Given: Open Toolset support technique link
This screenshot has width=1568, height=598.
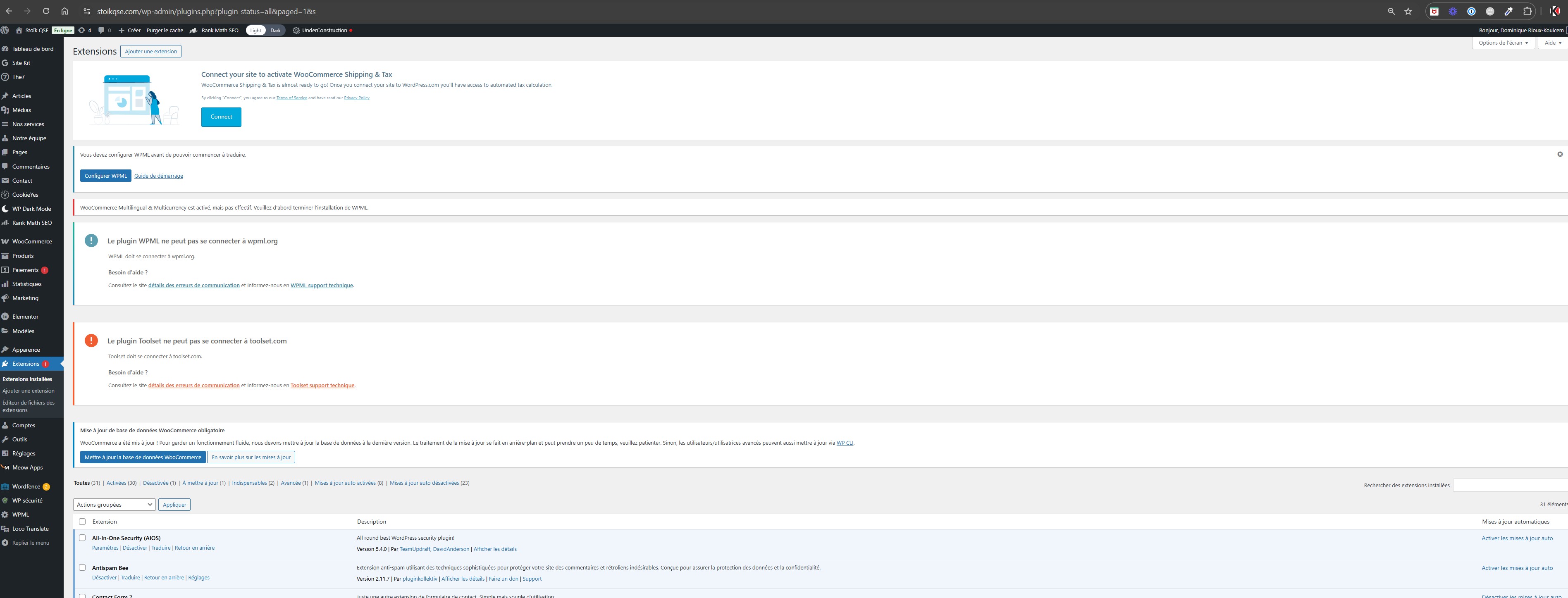Looking at the screenshot, I should coord(322,385).
